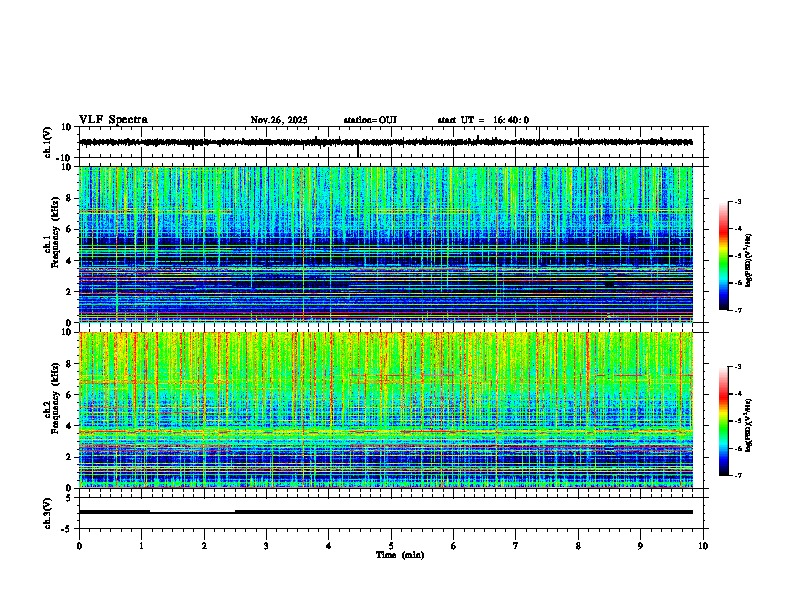Click the "6" kHz tick on ch.2 frequency axis
The image size is (792, 612).
(69, 394)
